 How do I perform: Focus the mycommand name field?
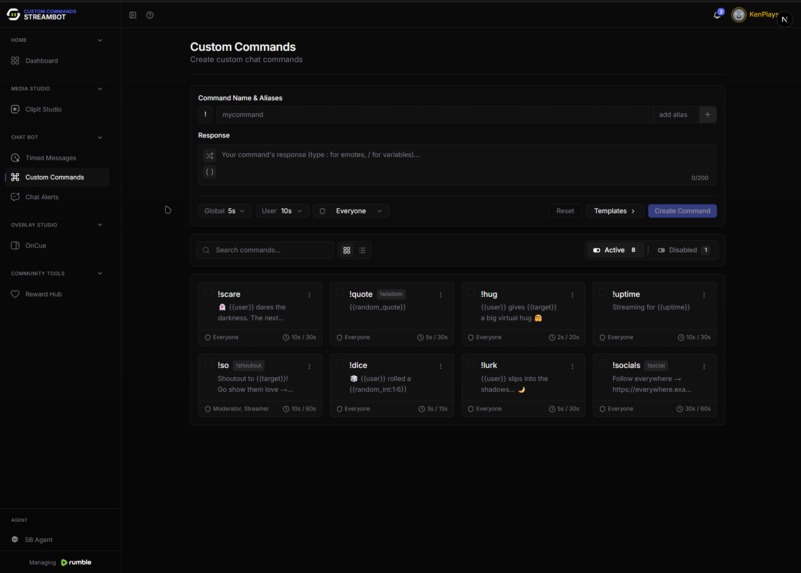[x=434, y=115]
